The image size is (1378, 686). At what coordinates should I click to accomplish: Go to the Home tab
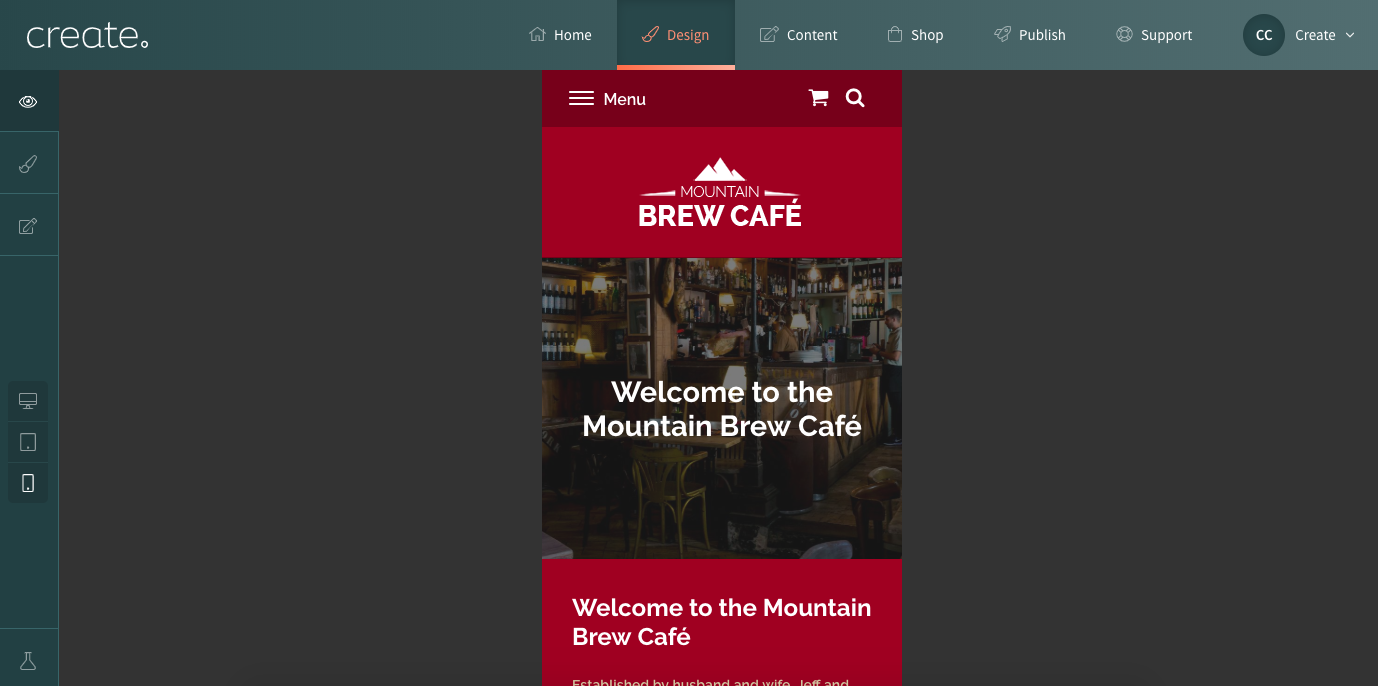[x=560, y=35]
